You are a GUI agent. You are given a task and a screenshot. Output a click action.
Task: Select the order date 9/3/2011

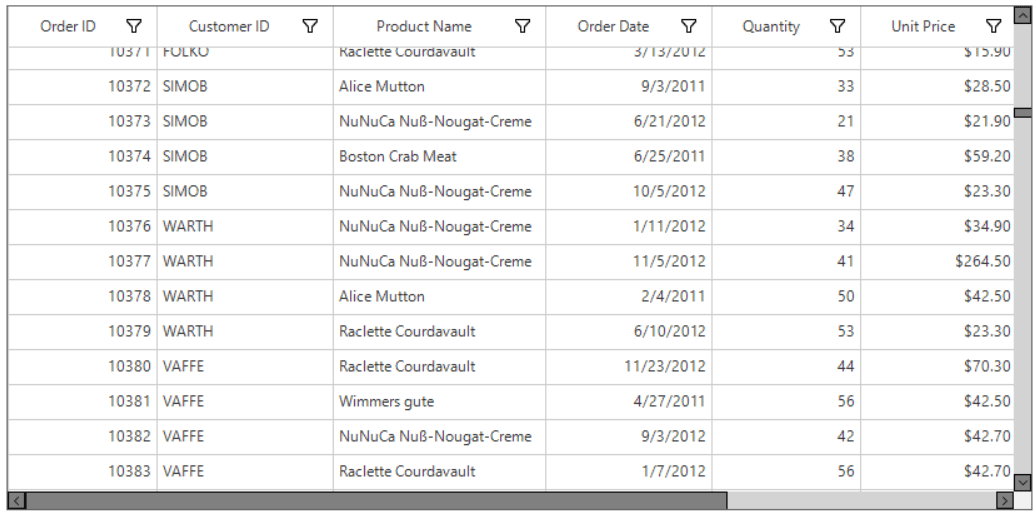click(629, 87)
